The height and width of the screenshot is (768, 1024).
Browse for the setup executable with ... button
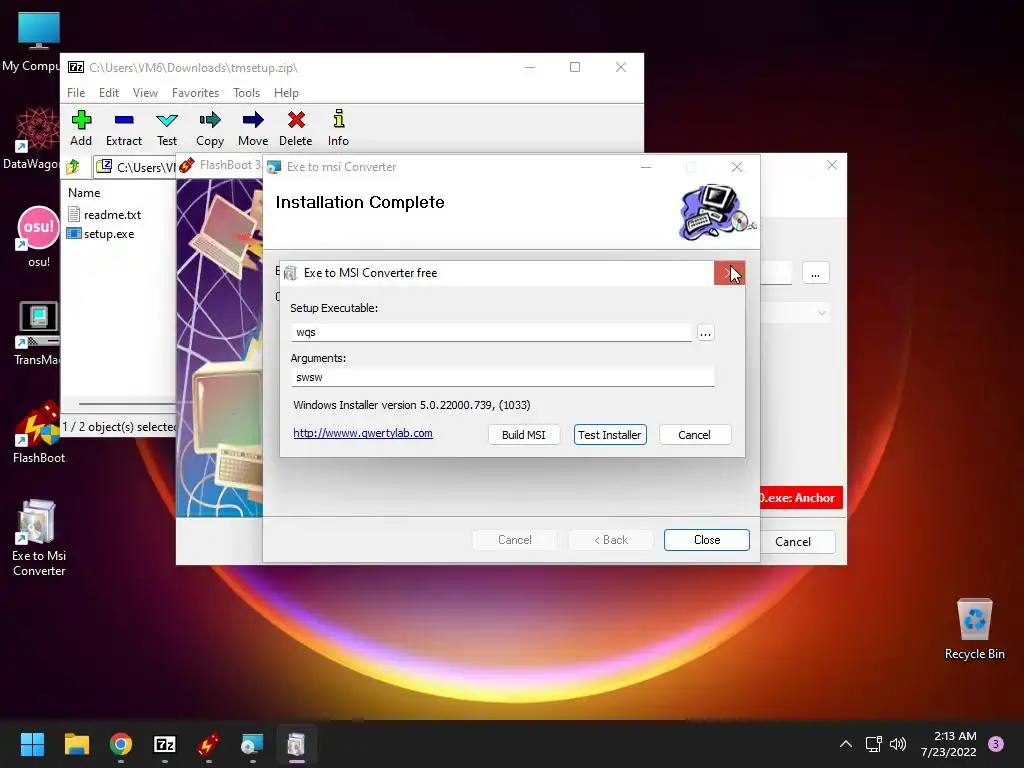(705, 333)
